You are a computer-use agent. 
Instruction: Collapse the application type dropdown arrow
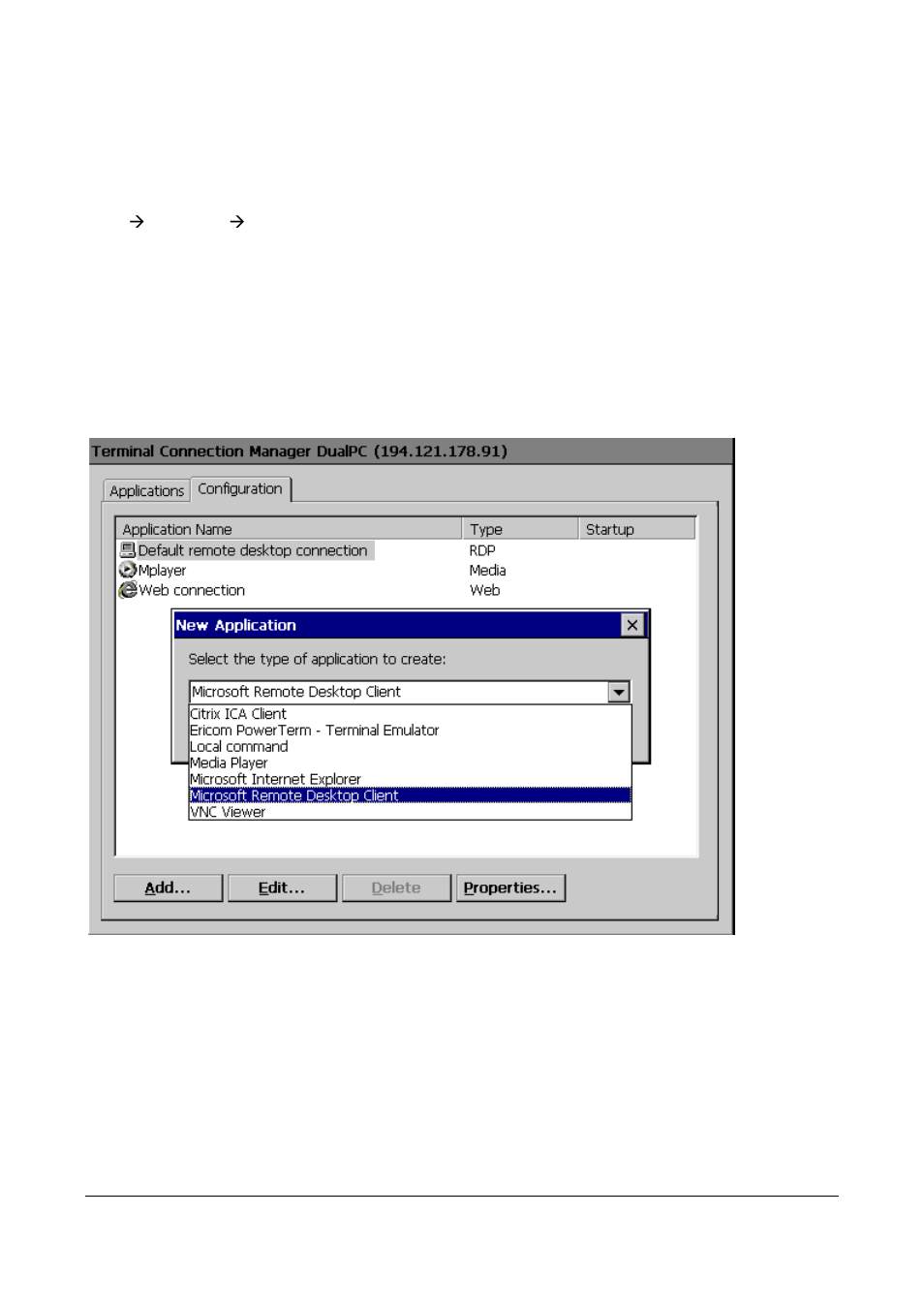[x=619, y=692]
